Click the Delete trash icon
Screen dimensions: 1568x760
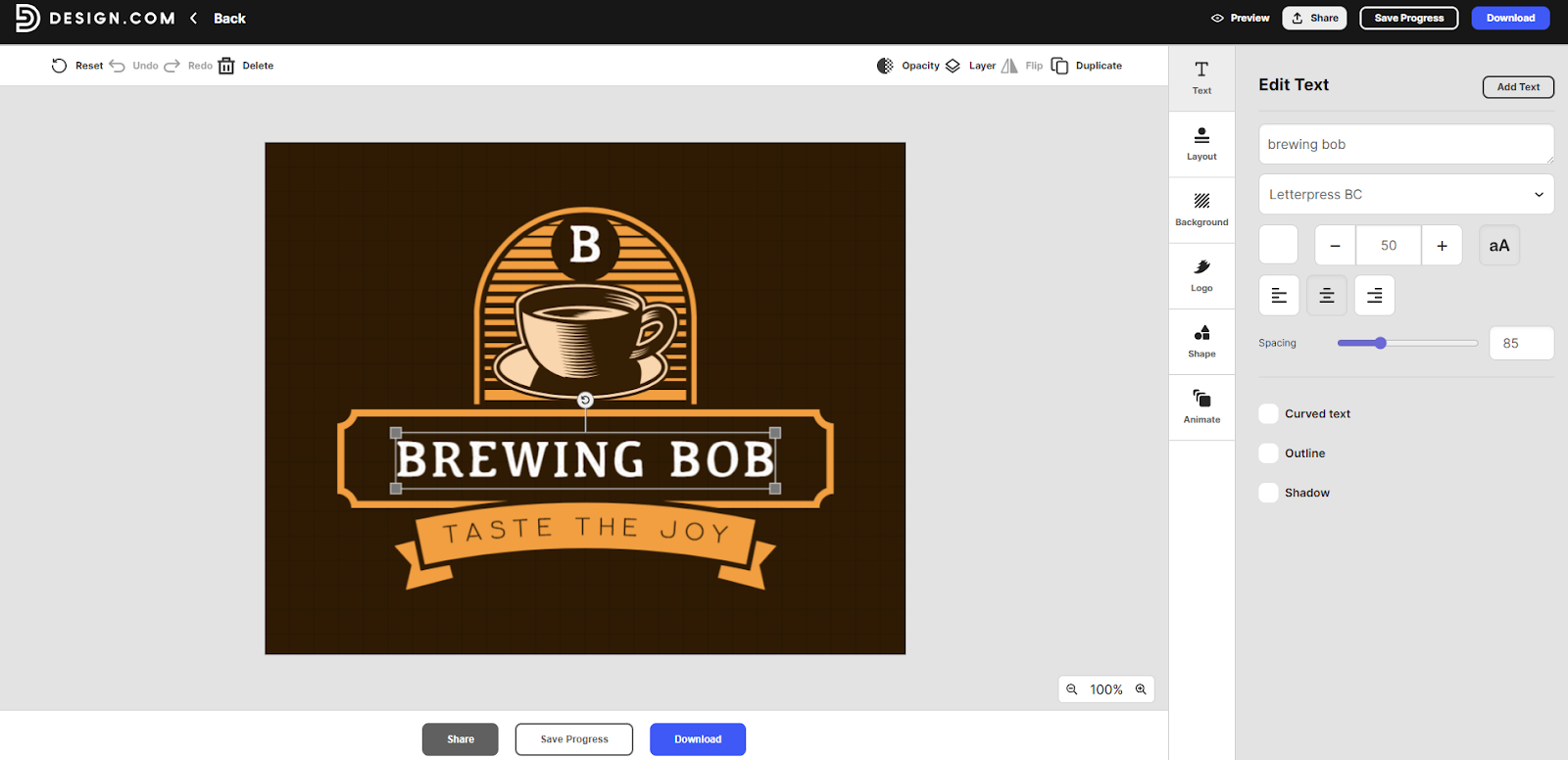click(x=226, y=66)
